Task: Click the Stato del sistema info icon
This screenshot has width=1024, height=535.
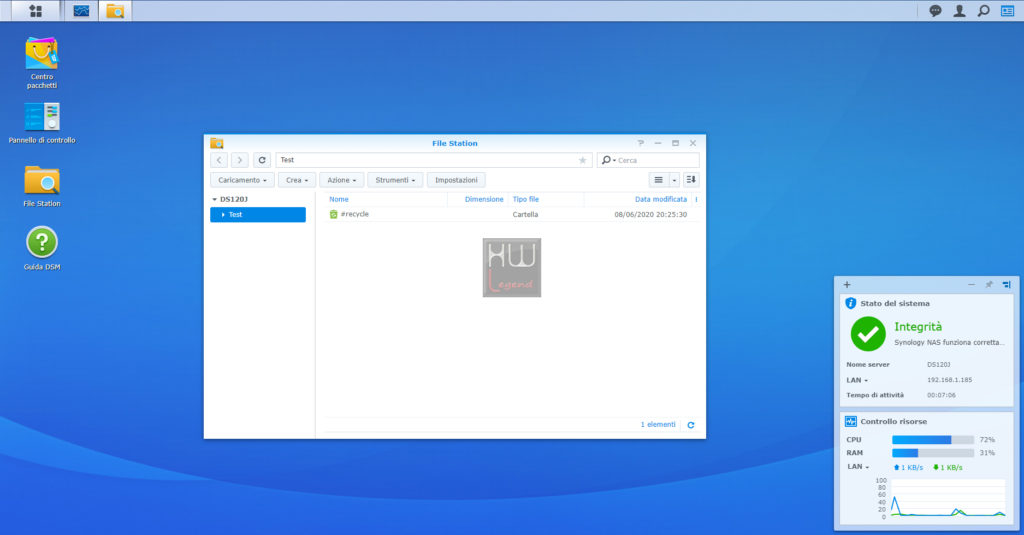Action: (x=850, y=303)
